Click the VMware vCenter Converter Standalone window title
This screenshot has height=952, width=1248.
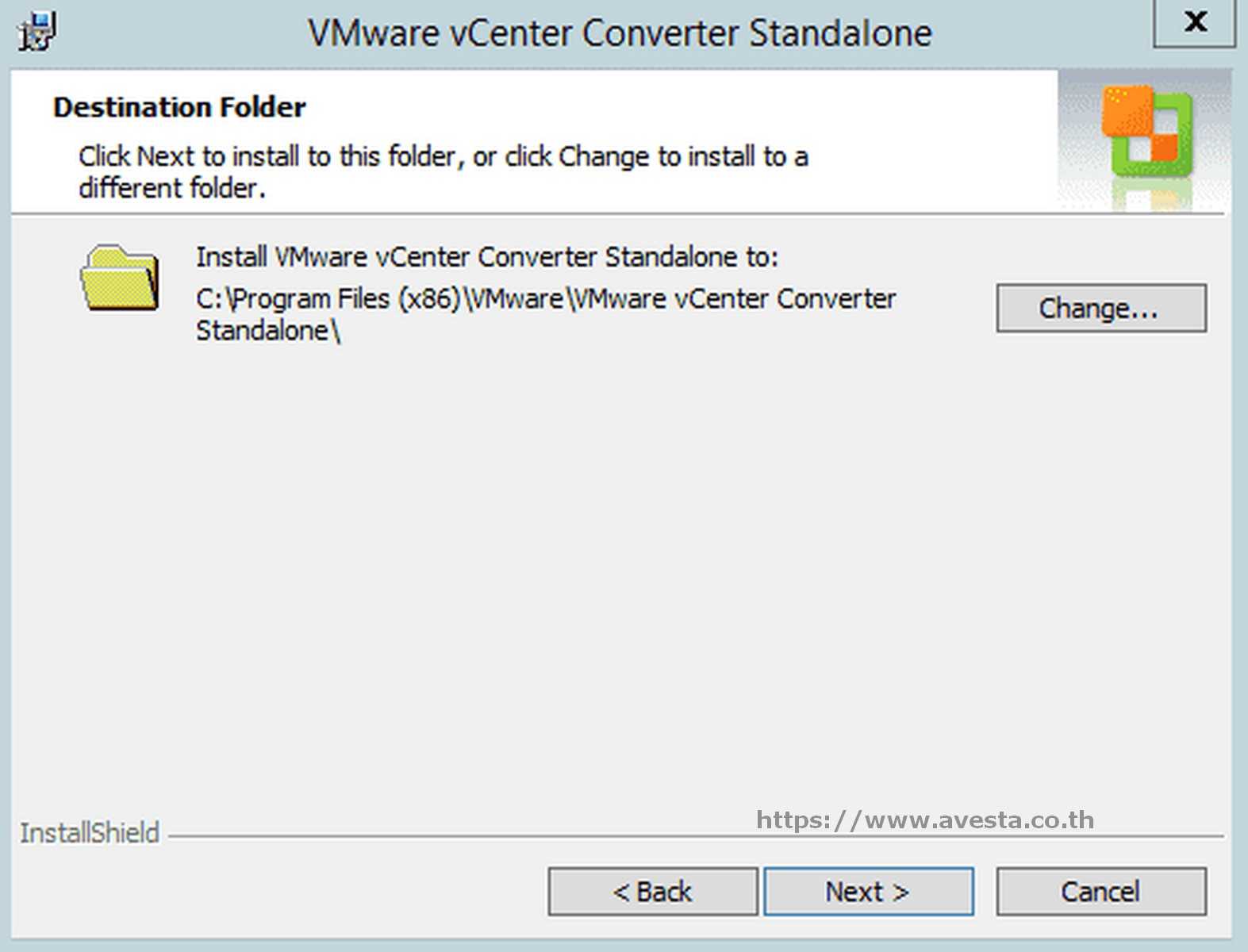pos(620,33)
